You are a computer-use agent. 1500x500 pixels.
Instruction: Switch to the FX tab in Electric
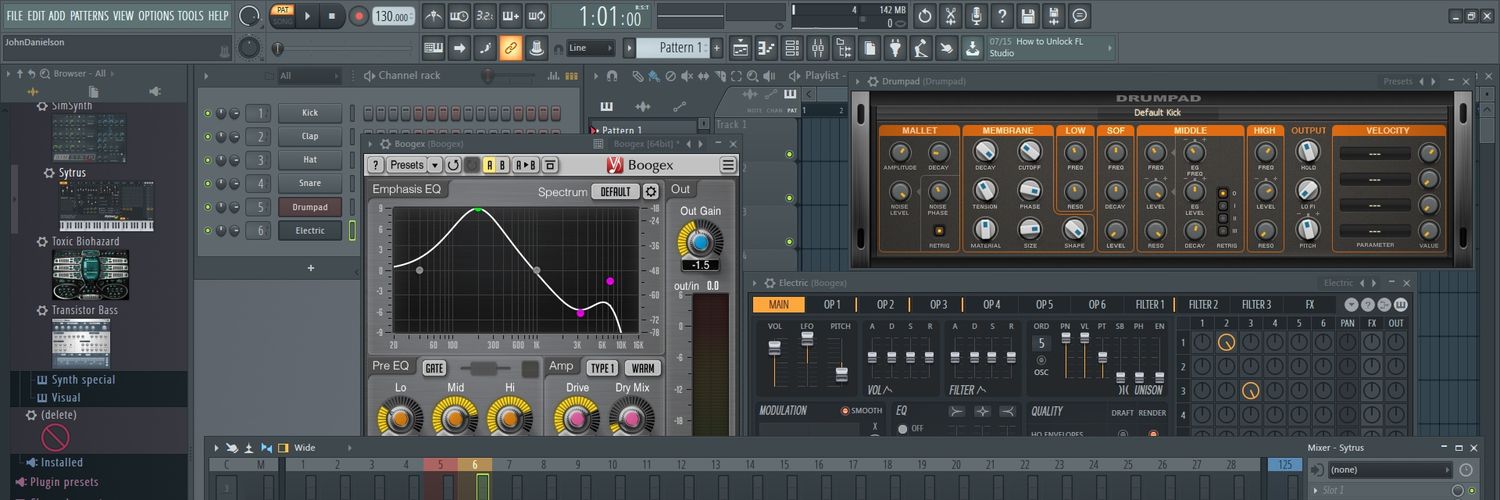[1310, 305]
